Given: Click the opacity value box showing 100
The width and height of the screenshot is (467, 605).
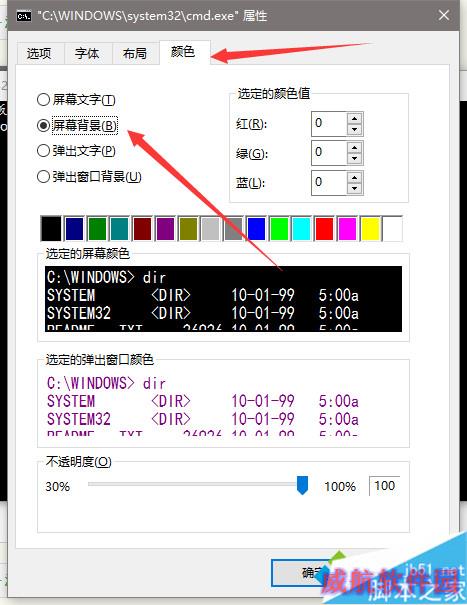Looking at the screenshot, I should 384,486.
